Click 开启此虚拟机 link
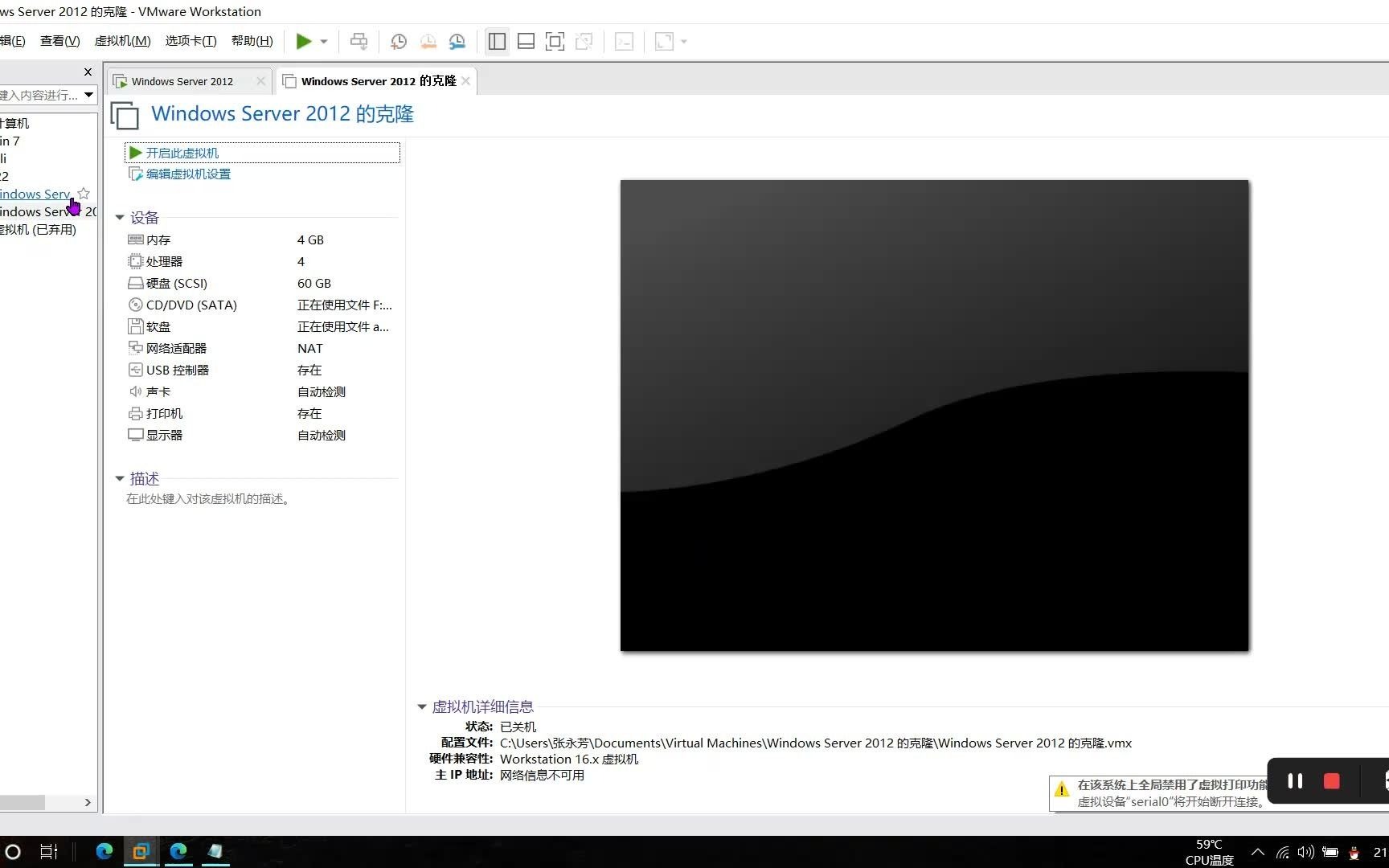The height and width of the screenshot is (868, 1389). 182,153
